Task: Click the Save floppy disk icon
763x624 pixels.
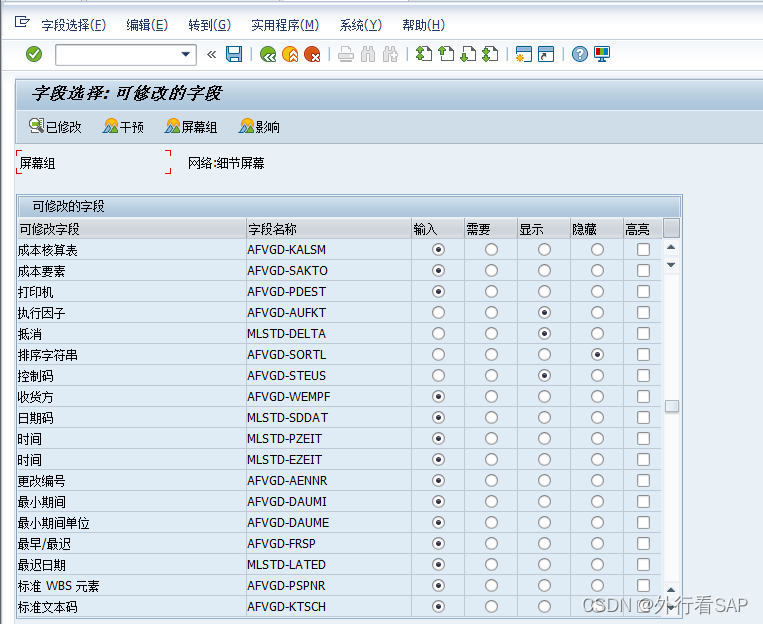Action: [234, 54]
